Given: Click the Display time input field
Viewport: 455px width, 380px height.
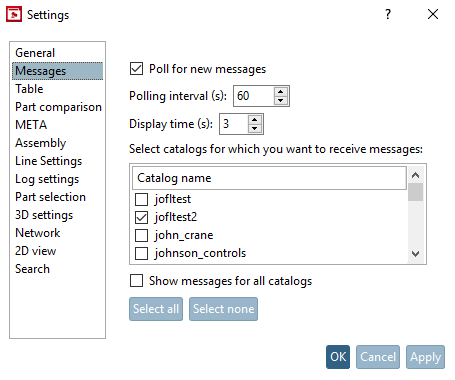Looking at the screenshot, I should (234, 124).
